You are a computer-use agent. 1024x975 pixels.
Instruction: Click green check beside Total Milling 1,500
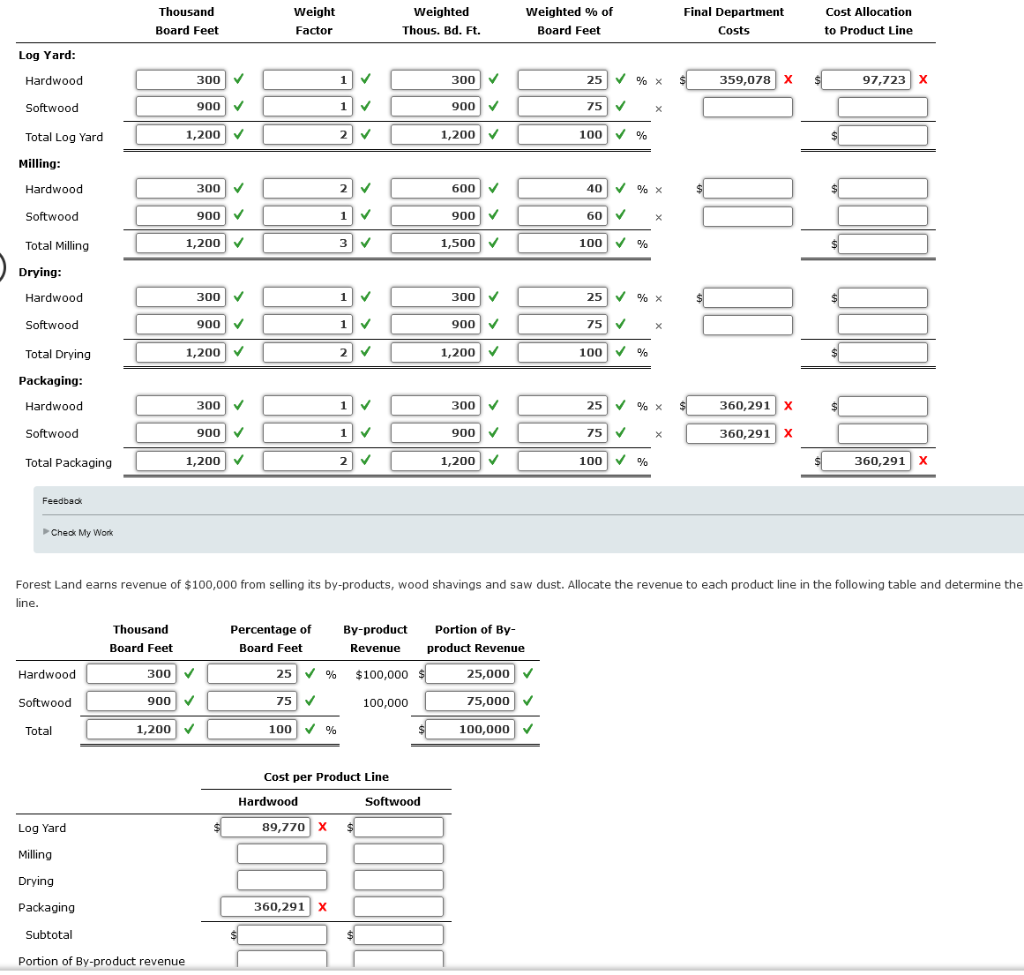493,242
